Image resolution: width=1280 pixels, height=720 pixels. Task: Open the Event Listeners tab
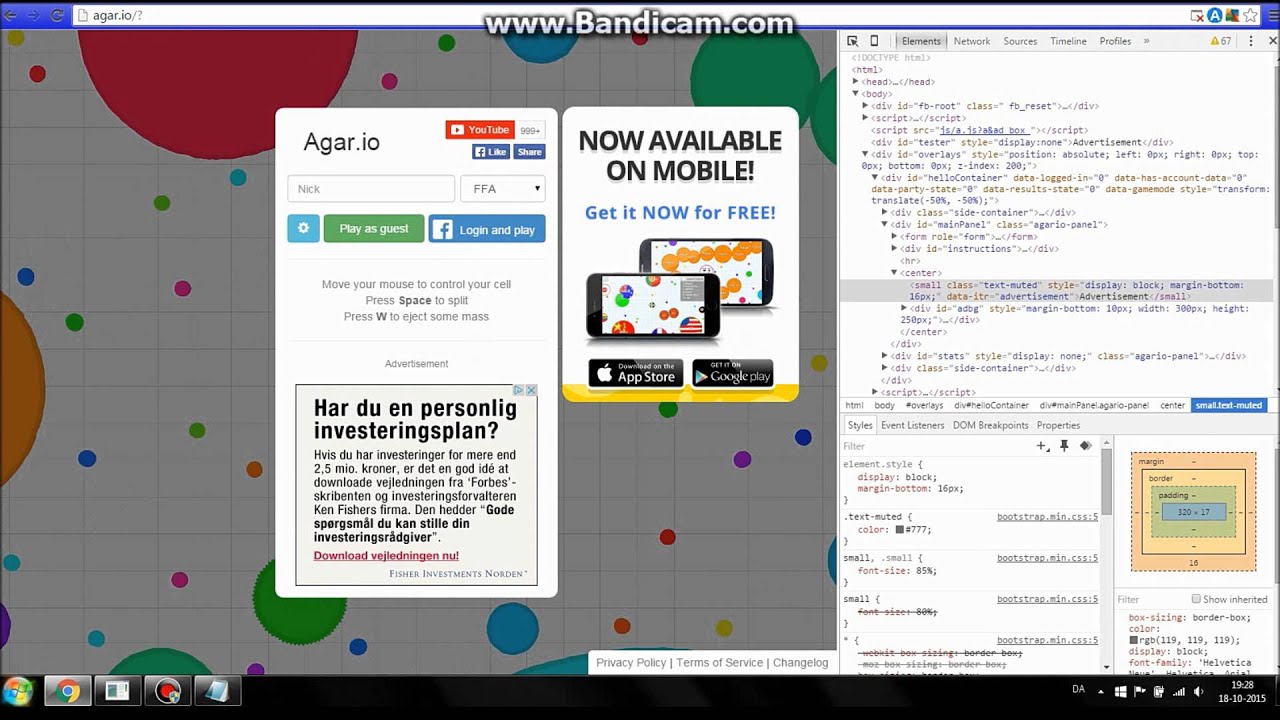pos(912,425)
